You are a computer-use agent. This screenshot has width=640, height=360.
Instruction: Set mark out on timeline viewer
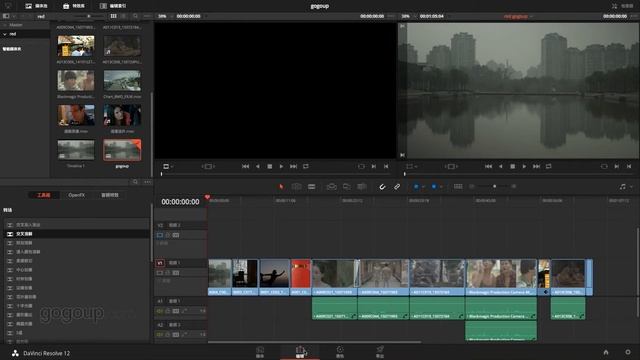tap(629, 167)
